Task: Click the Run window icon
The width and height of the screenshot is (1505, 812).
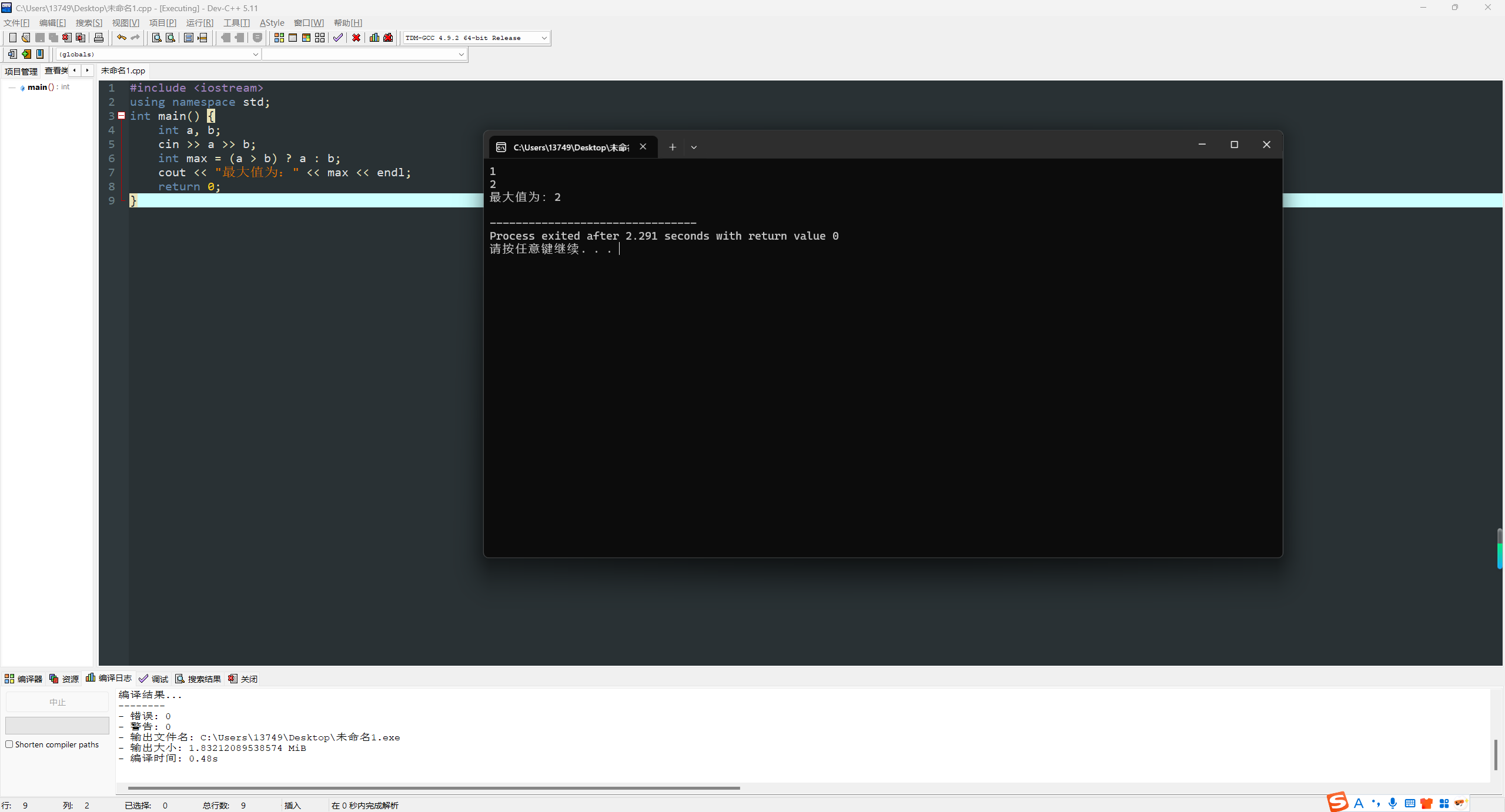Action: (x=293, y=38)
